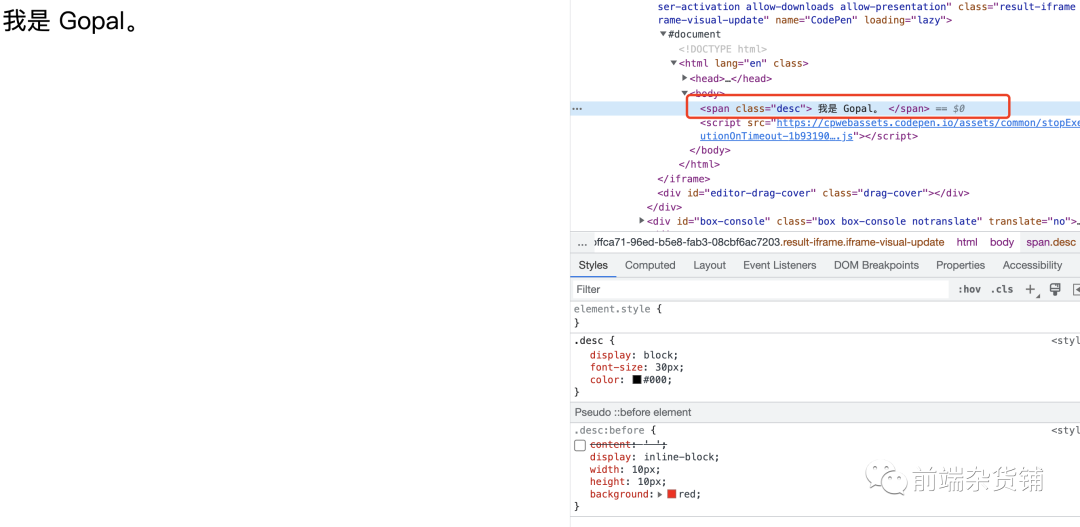
Task: Open the stopExecutionOnTimeout script link
Action: tap(926, 123)
